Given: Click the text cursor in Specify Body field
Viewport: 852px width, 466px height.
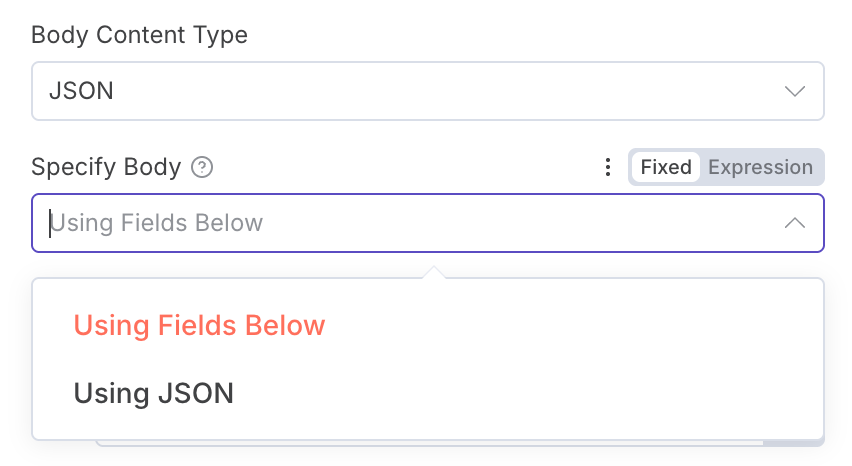Looking at the screenshot, I should 51,223.
